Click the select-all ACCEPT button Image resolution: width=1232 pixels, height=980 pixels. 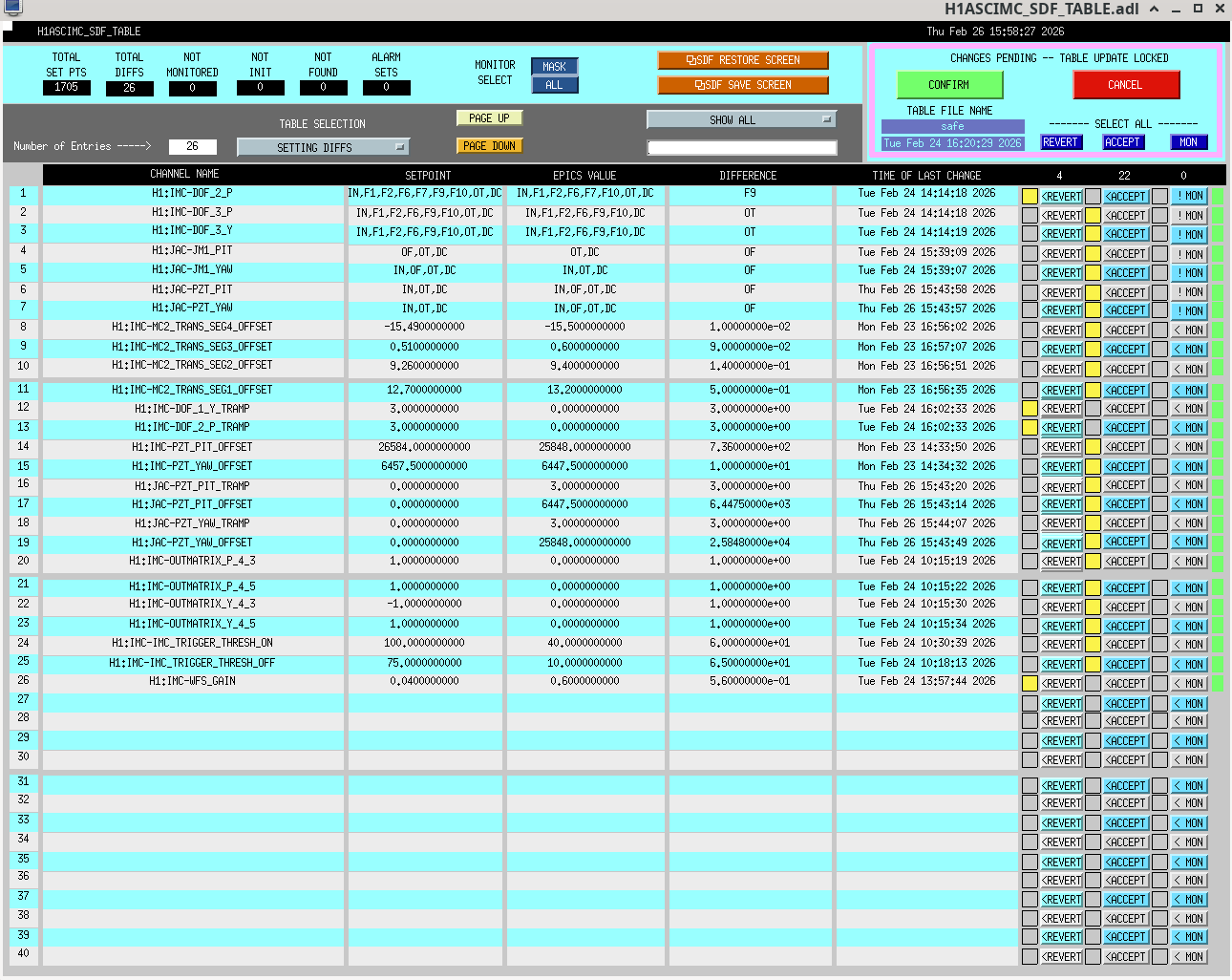[x=1122, y=142]
